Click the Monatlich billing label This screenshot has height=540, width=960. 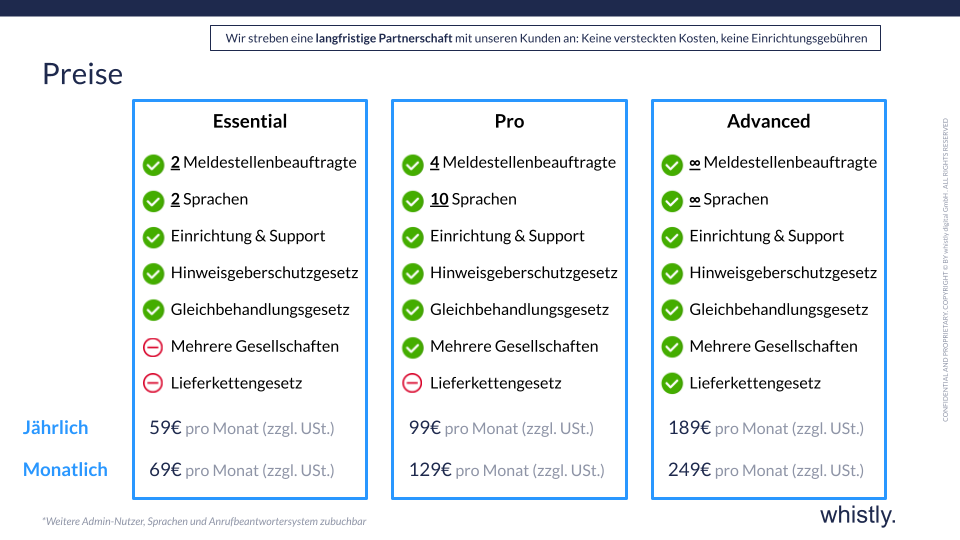tap(65, 470)
